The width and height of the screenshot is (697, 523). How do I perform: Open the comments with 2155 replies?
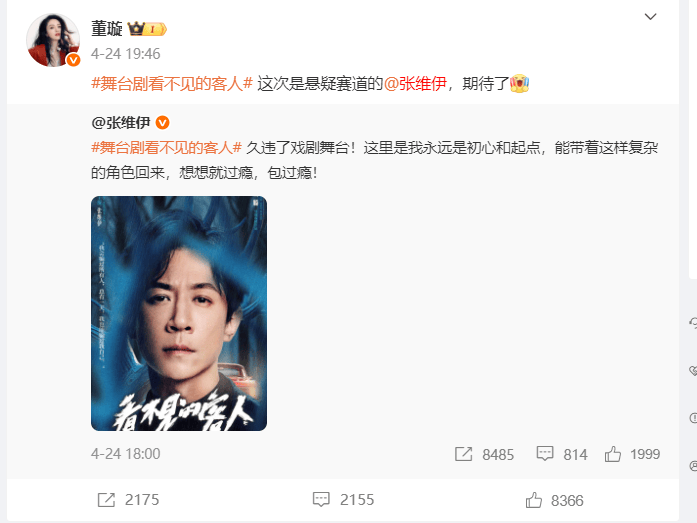pos(321,500)
